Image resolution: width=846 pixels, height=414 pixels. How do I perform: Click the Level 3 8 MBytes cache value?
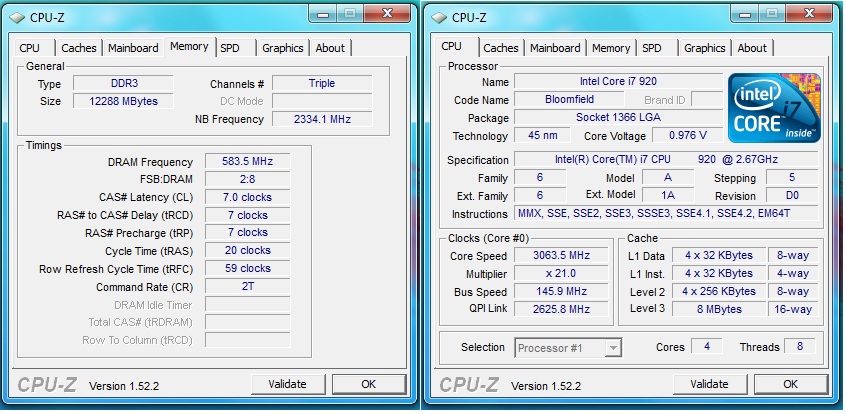[x=719, y=309]
